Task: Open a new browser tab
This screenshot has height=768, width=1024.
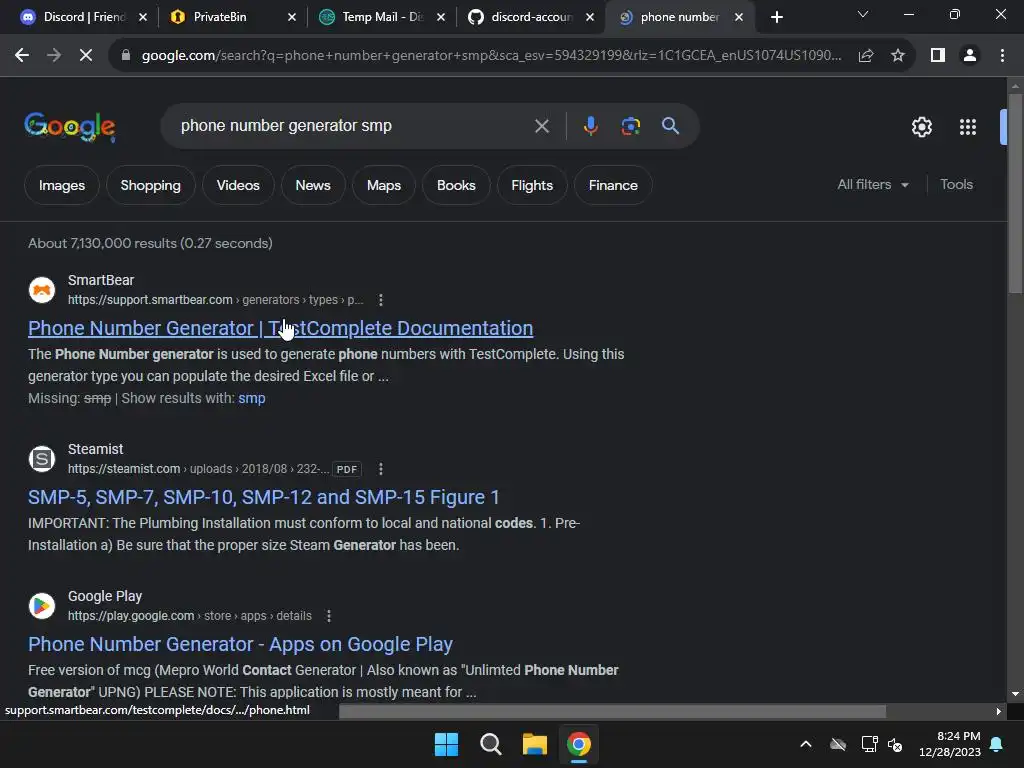Action: coord(776,17)
